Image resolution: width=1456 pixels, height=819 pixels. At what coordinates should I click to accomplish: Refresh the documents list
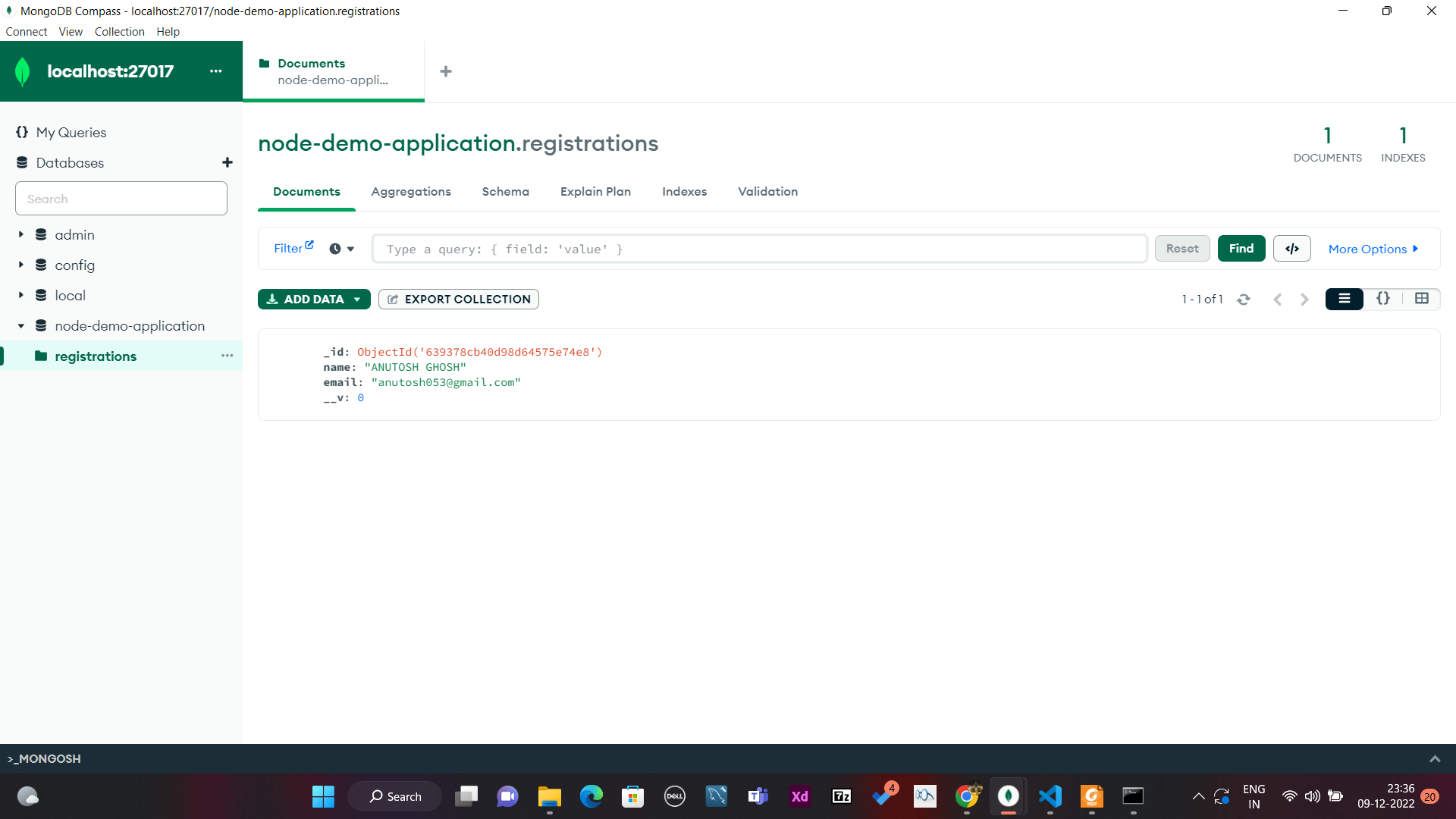pos(1244,299)
